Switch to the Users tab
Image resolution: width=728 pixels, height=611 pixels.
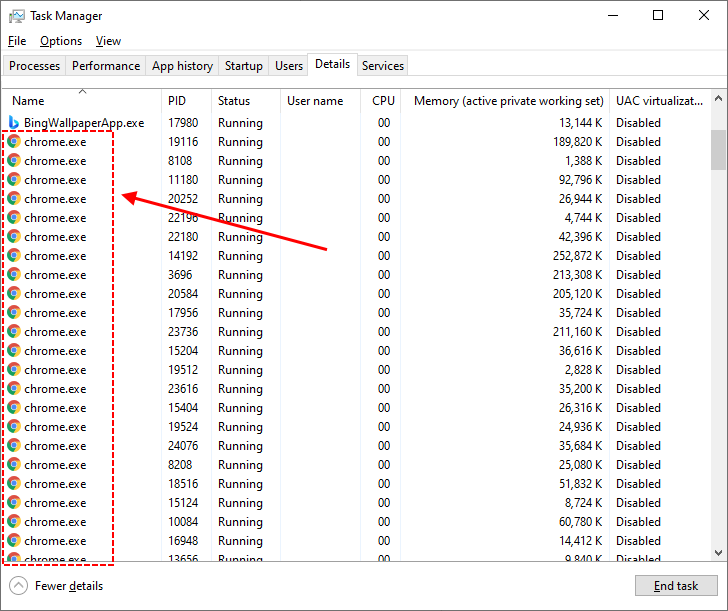[x=289, y=66]
